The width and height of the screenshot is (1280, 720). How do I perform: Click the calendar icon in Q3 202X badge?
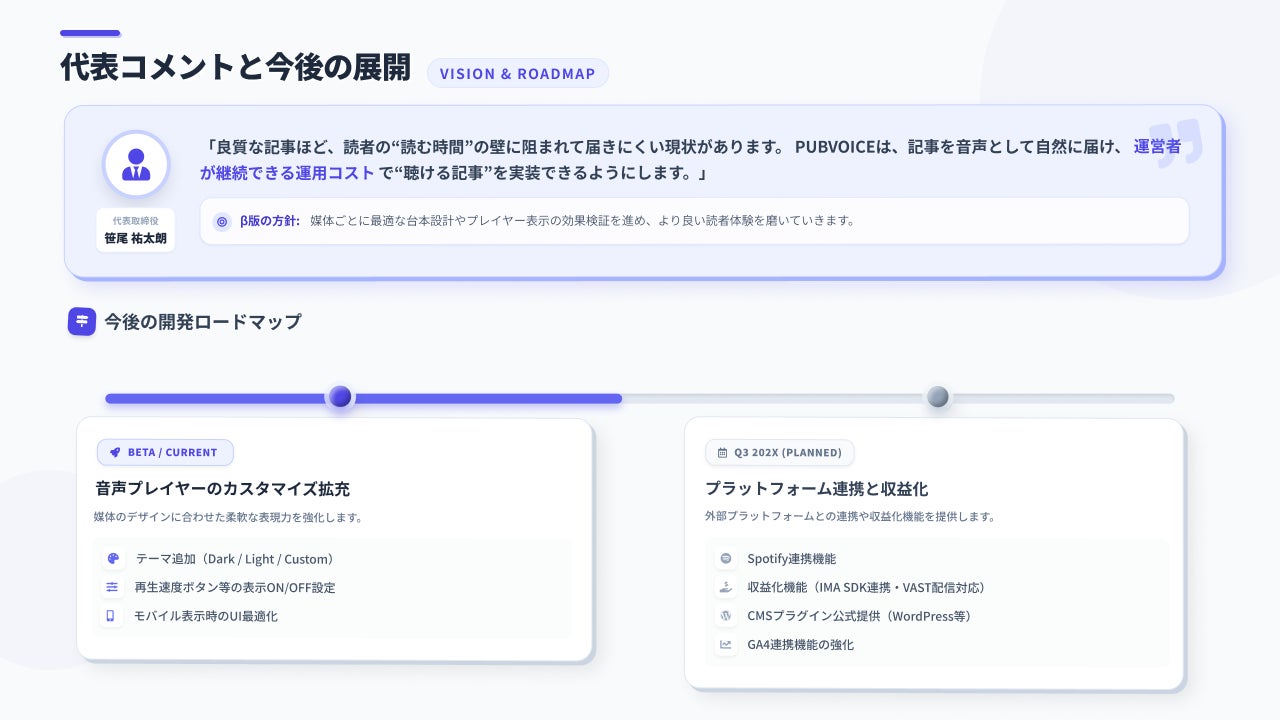point(723,452)
